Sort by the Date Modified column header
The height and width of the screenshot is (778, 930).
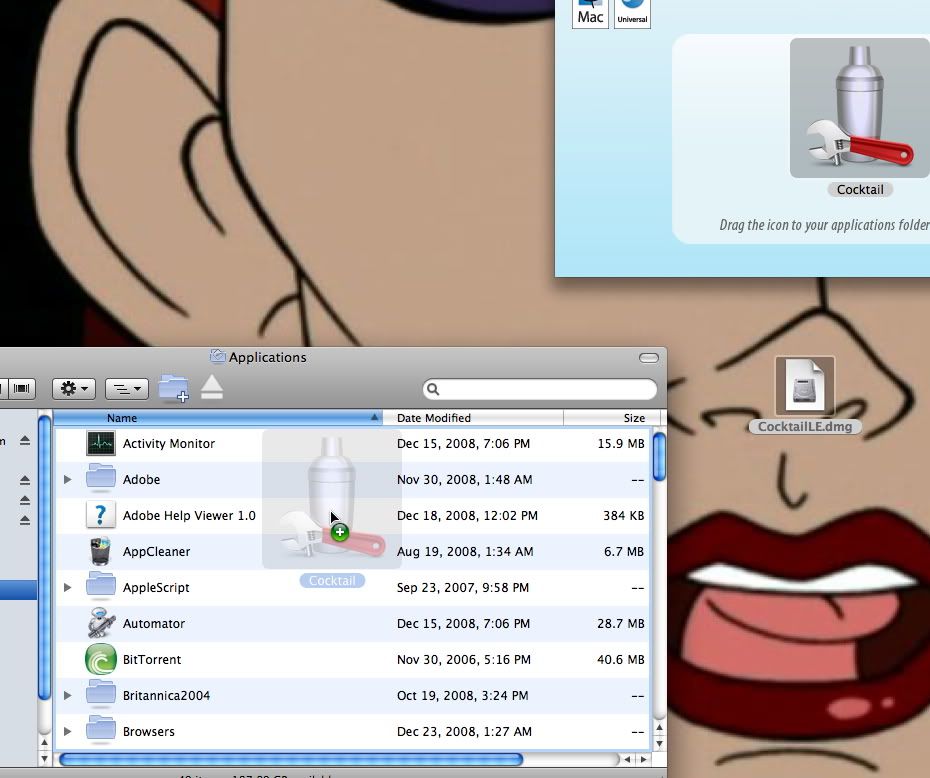(x=473, y=417)
